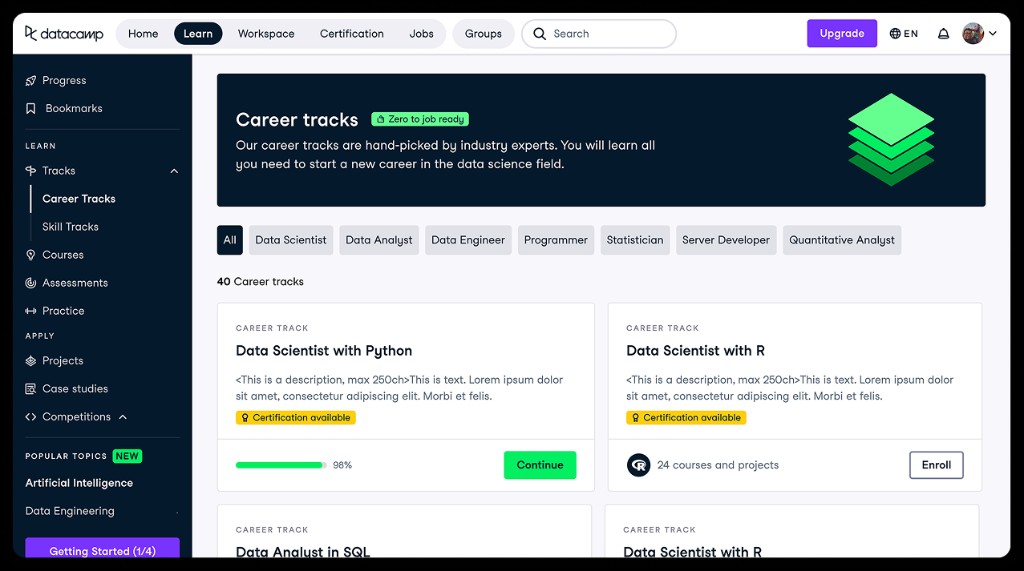Select the Data Scientist filter
1024x571 pixels.
[291, 240]
